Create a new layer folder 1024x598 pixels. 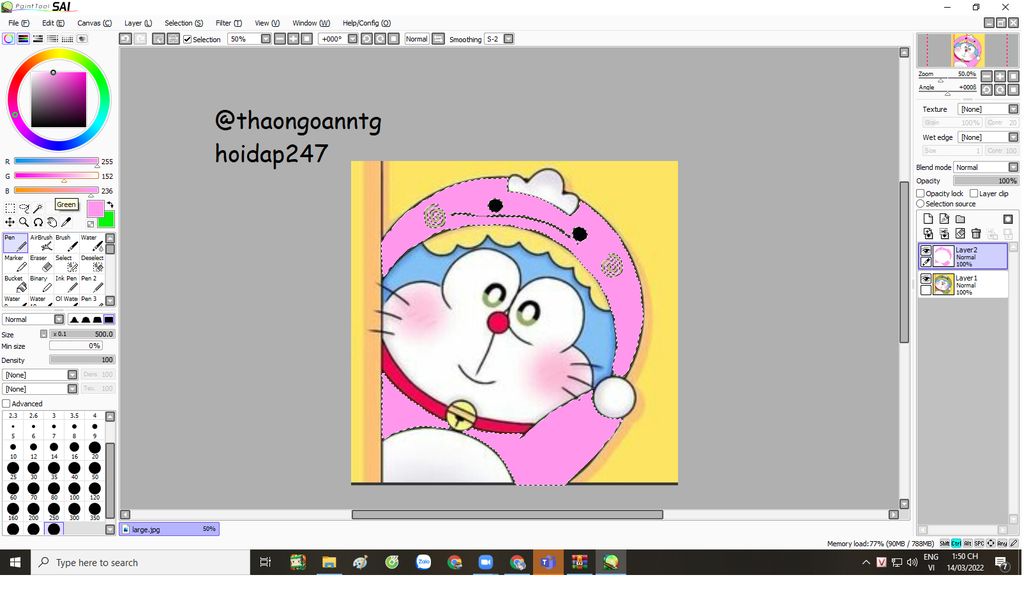[x=960, y=219]
